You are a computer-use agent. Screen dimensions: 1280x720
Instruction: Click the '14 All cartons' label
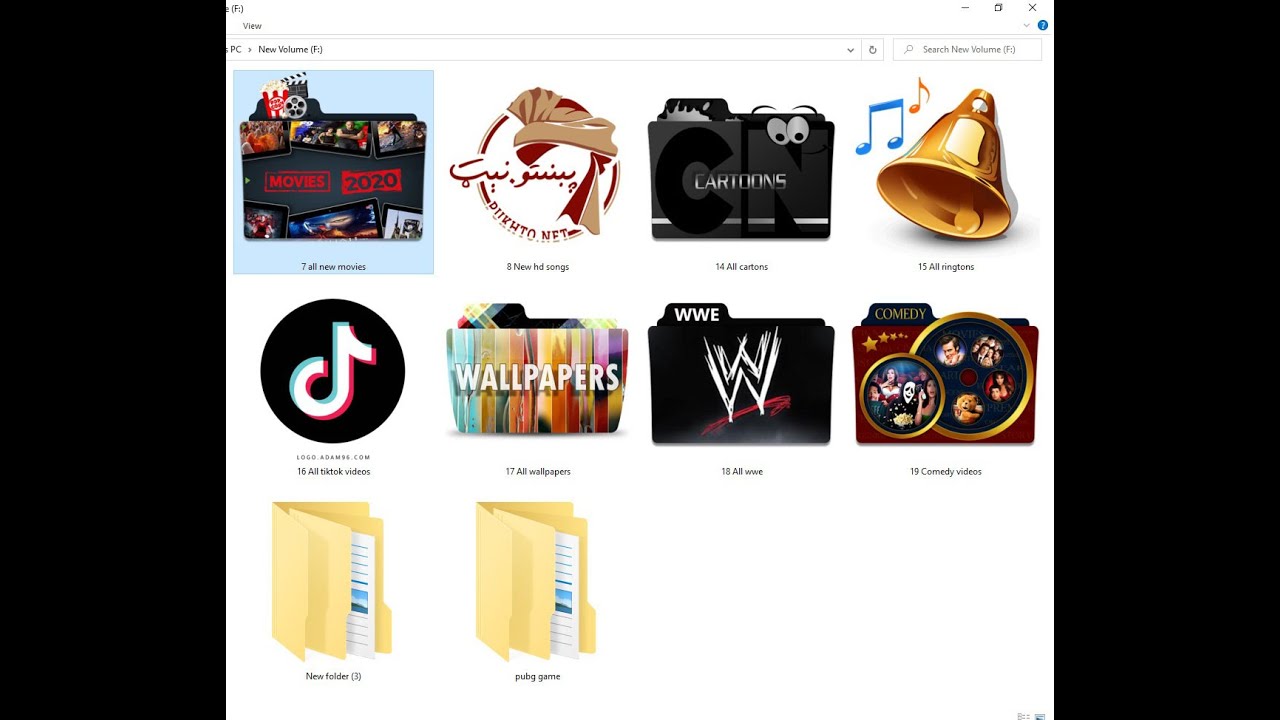(x=741, y=267)
